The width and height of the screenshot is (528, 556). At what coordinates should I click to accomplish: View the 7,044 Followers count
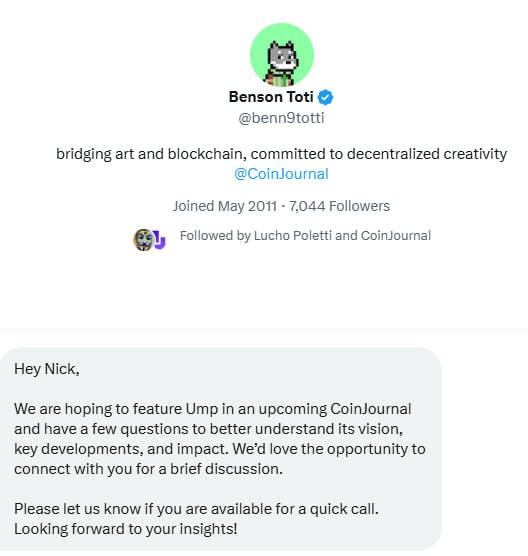click(x=339, y=206)
